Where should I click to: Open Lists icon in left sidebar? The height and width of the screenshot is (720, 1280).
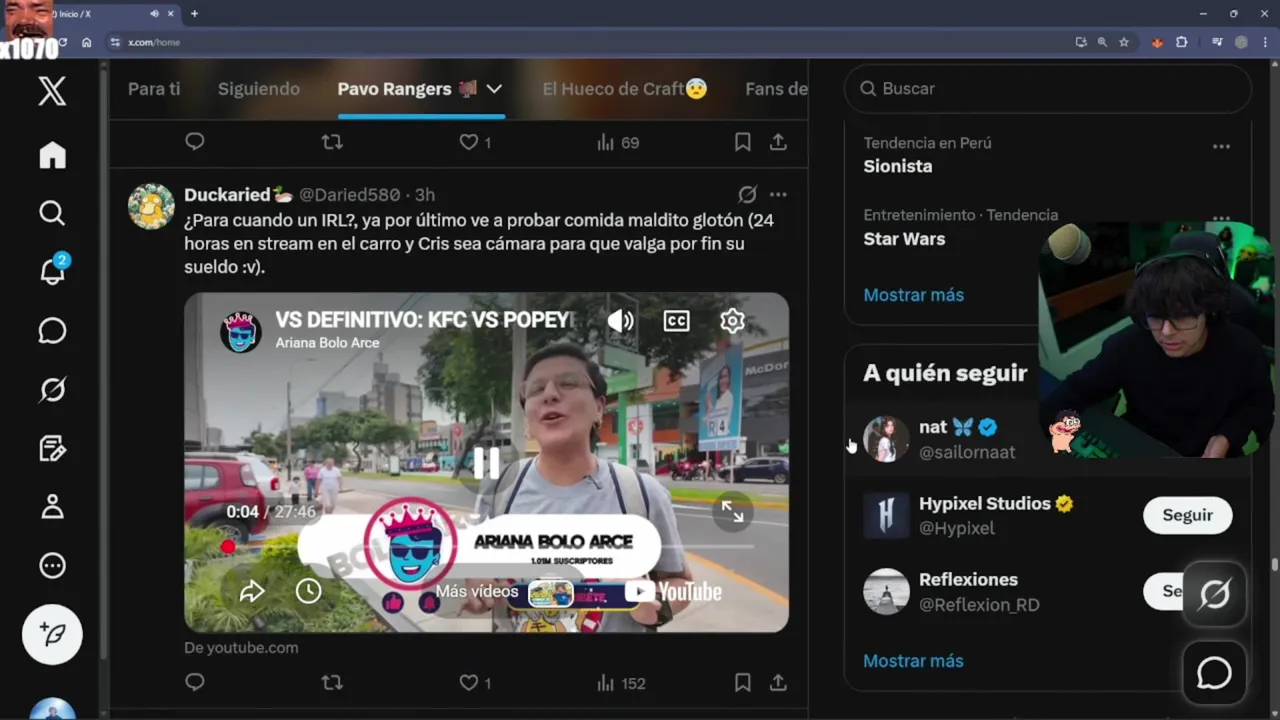click(52, 448)
